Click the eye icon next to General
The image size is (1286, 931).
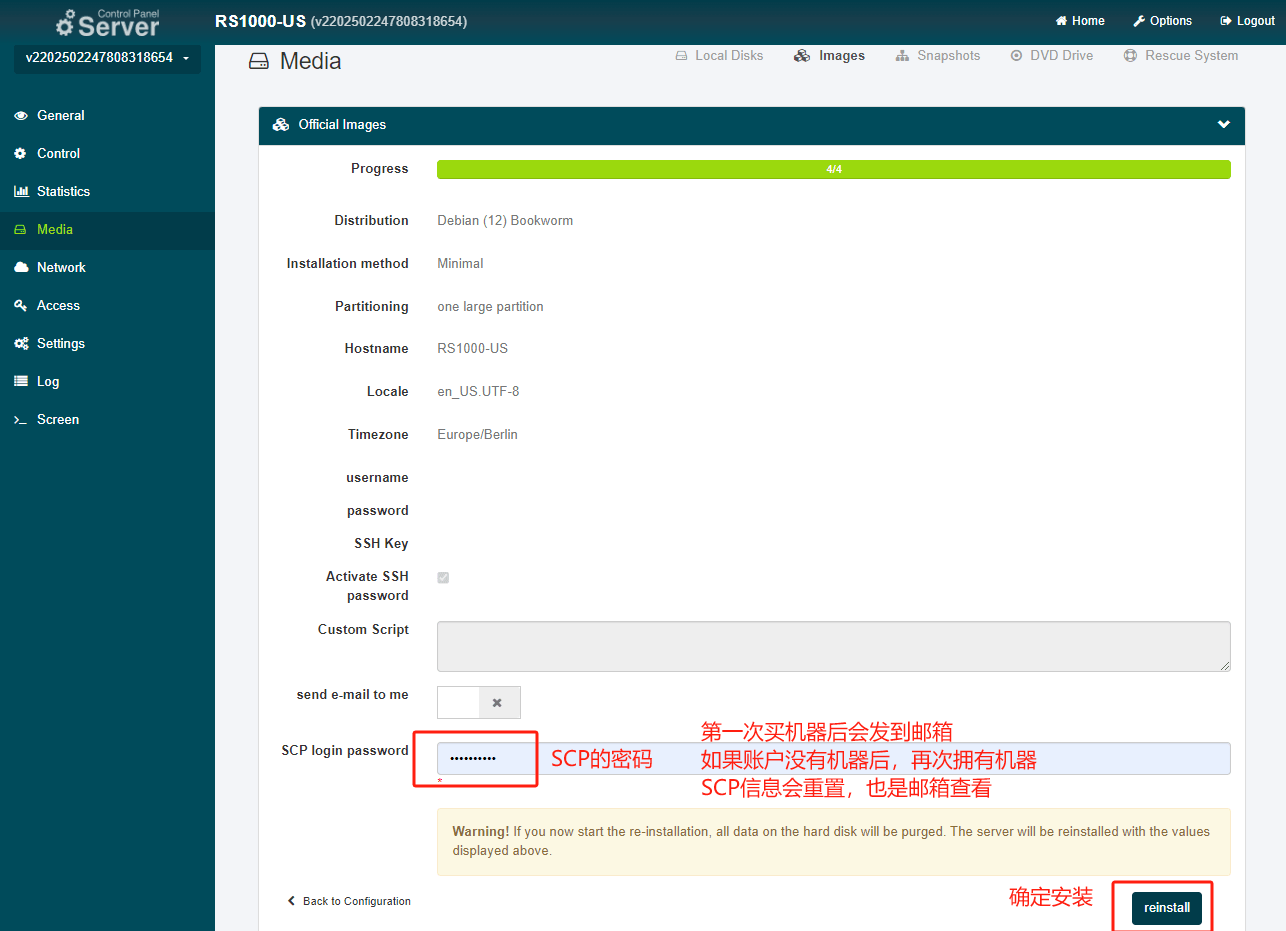[21, 116]
